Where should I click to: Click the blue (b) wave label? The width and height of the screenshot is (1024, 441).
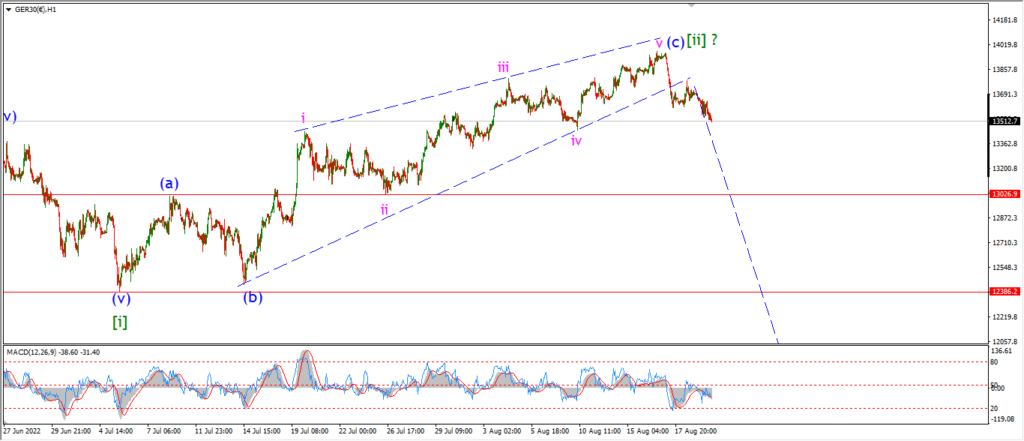click(x=253, y=298)
